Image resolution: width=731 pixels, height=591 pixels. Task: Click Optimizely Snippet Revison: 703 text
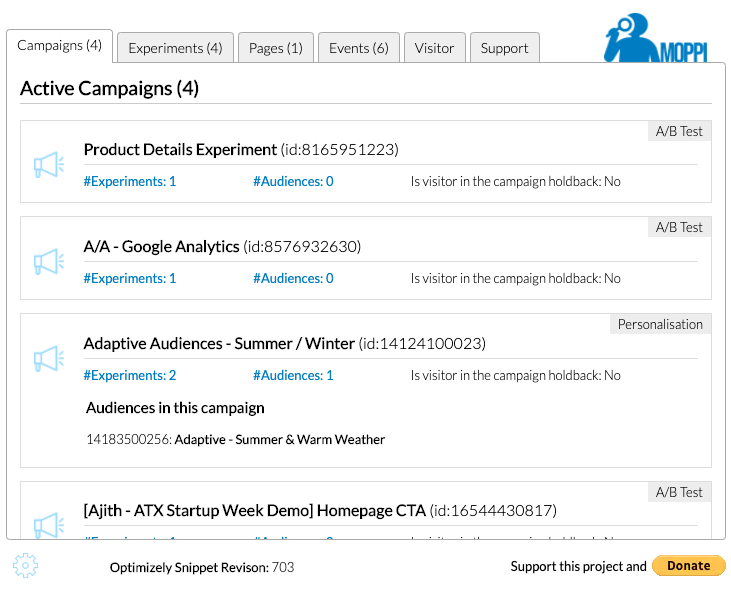[x=202, y=567]
